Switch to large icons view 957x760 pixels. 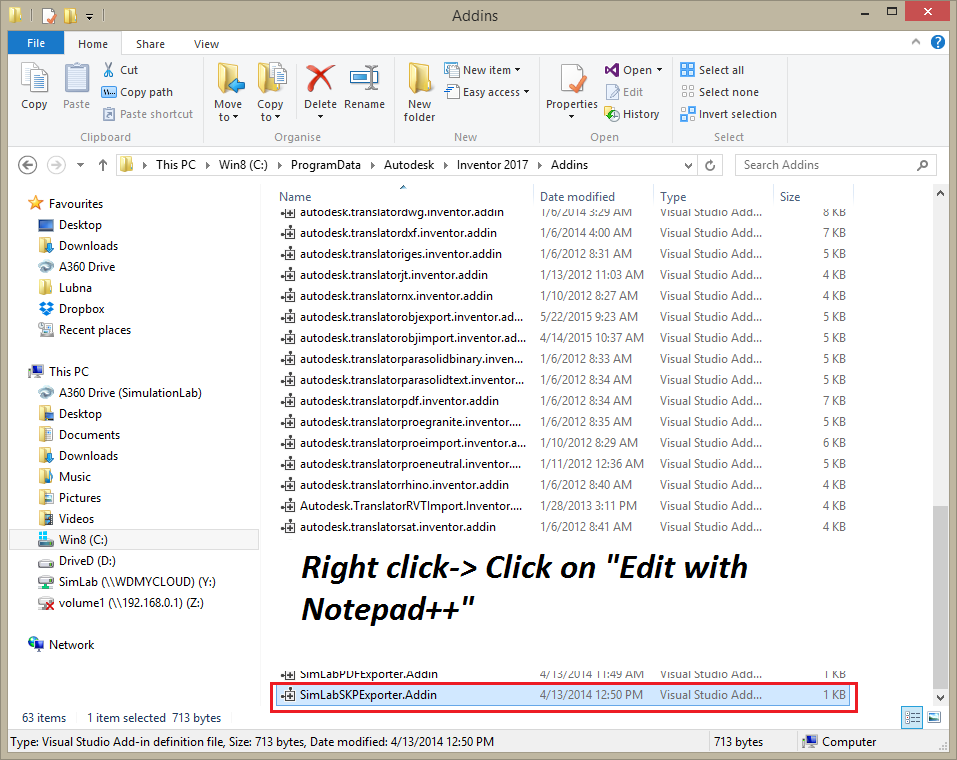pyautogui.click(x=934, y=717)
